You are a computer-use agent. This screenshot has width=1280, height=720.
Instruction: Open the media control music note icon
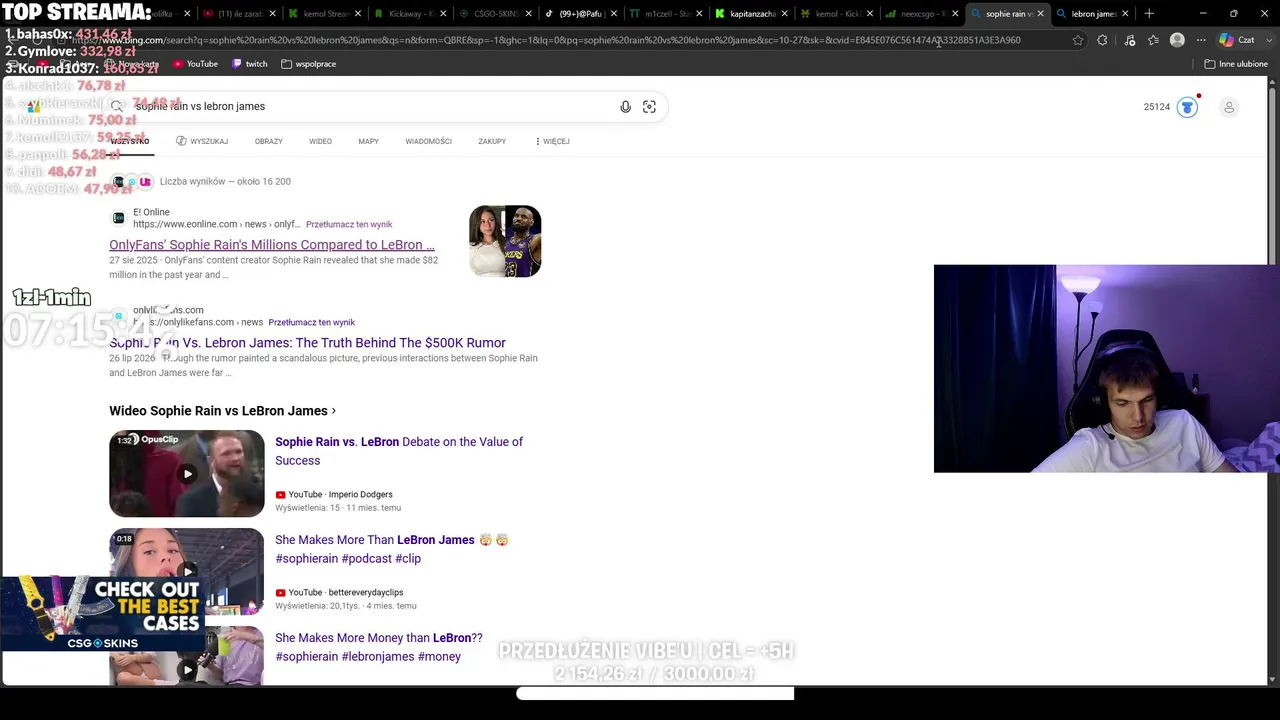[x=1130, y=40]
